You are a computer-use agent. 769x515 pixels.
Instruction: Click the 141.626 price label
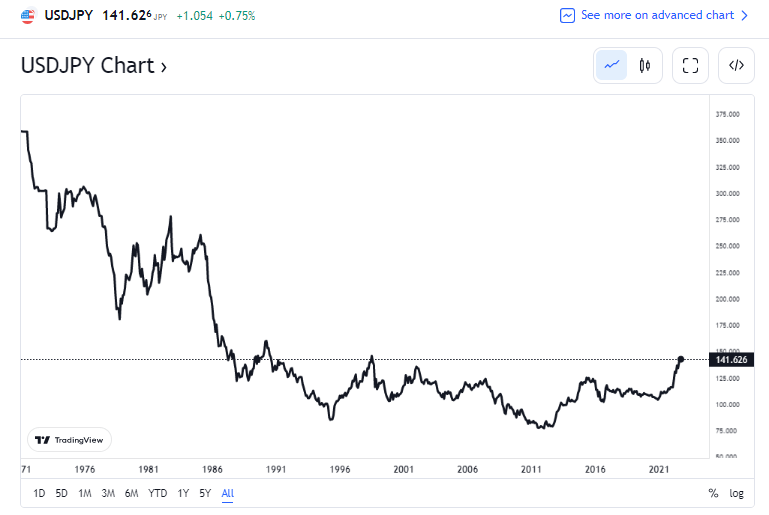(732, 359)
